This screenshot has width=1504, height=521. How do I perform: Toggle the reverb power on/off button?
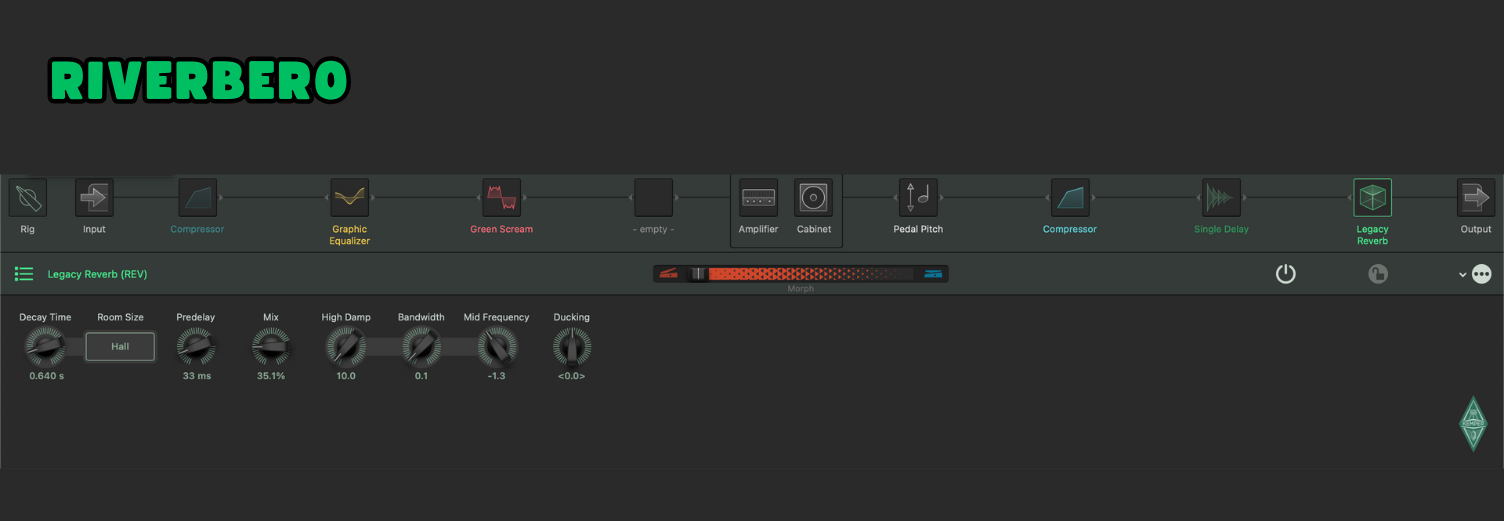point(1286,274)
